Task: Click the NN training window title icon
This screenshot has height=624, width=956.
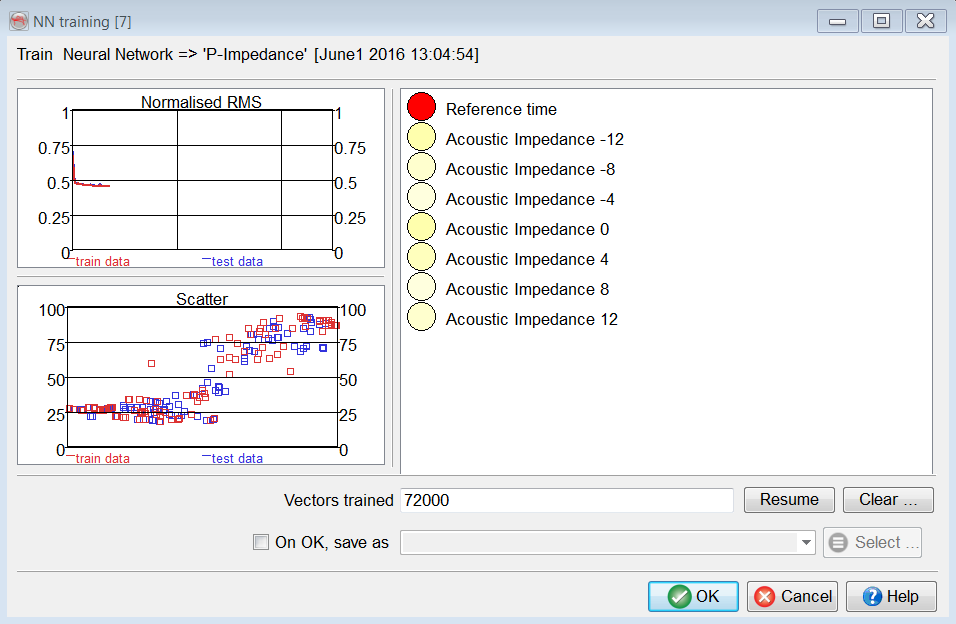Action: tap(19, 21)
